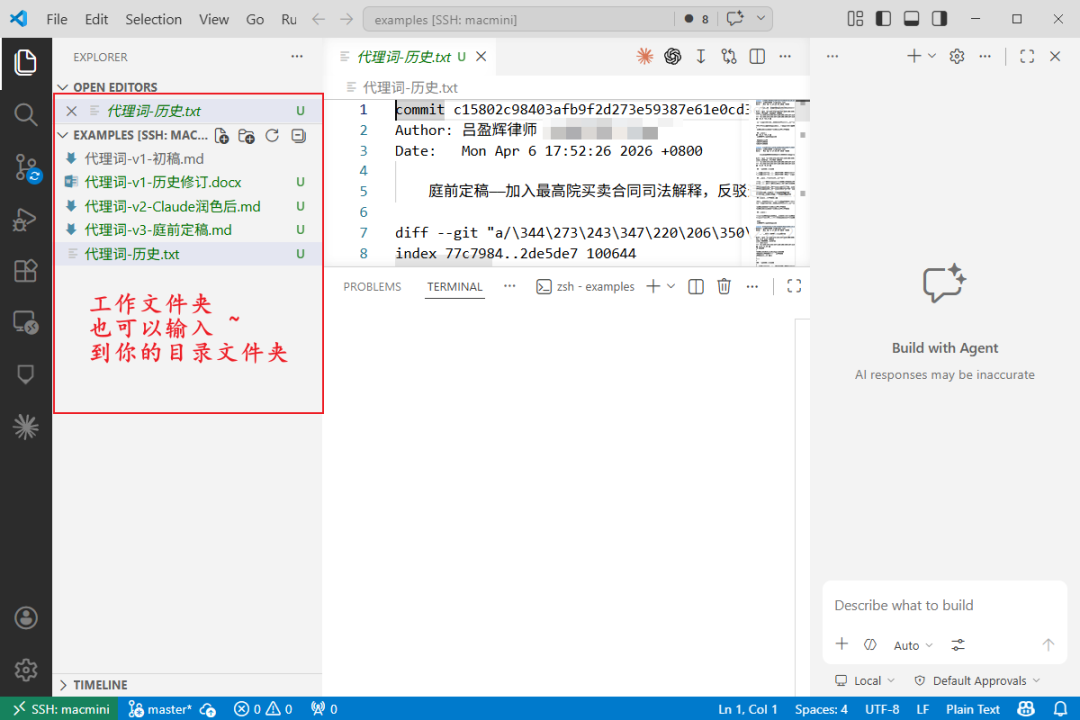Open the Edit menu
This screenshot has height=720, width=1080.
pos(96,19)
